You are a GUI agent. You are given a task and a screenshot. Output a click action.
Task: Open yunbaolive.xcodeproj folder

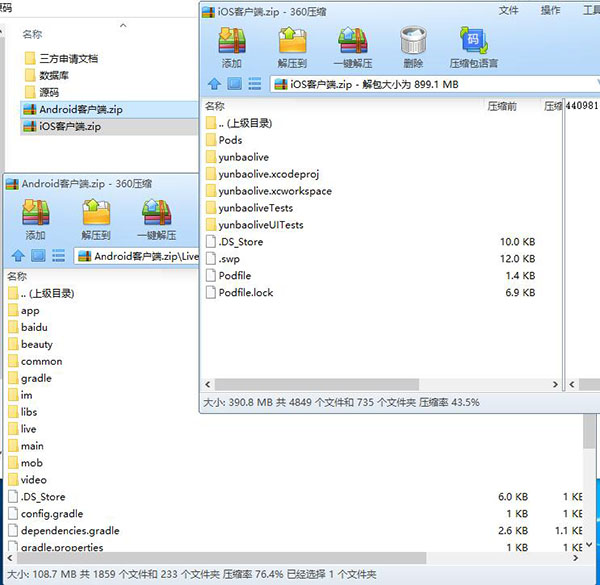click(262, 174)
